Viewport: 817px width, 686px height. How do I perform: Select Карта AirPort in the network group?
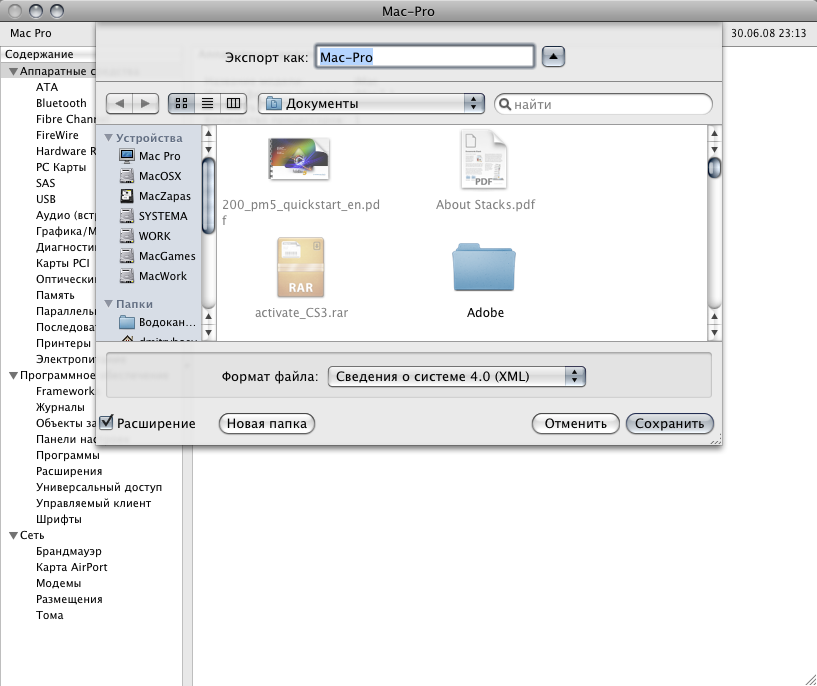tap(71, 567)
